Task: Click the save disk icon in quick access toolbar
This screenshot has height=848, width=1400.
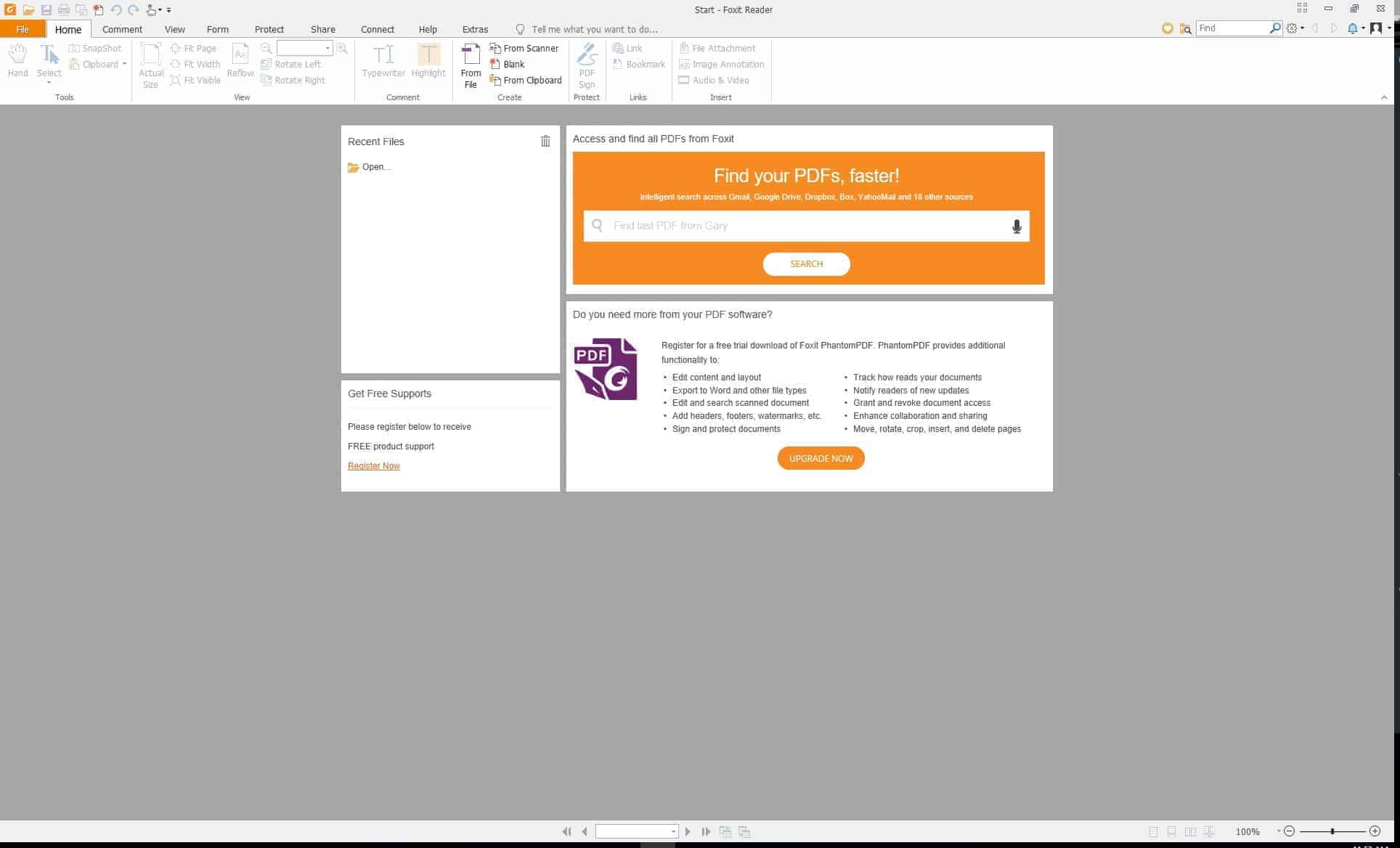Action: point(46,10)
